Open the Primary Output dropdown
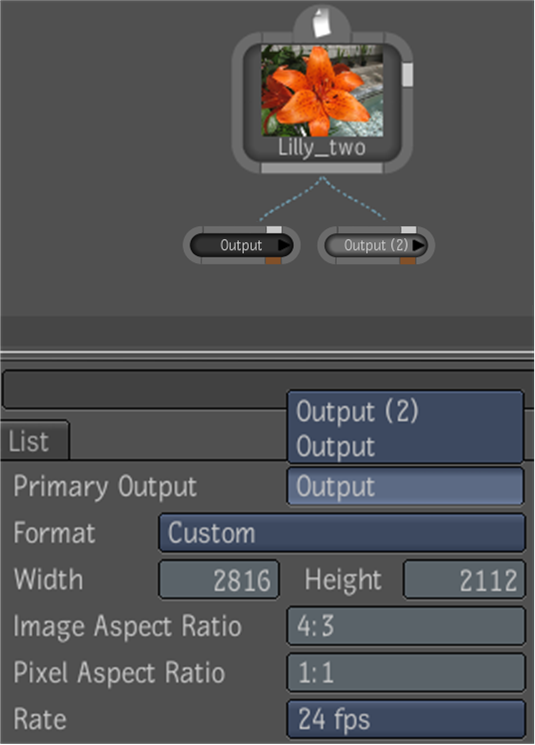 click(x=405, y=487)
